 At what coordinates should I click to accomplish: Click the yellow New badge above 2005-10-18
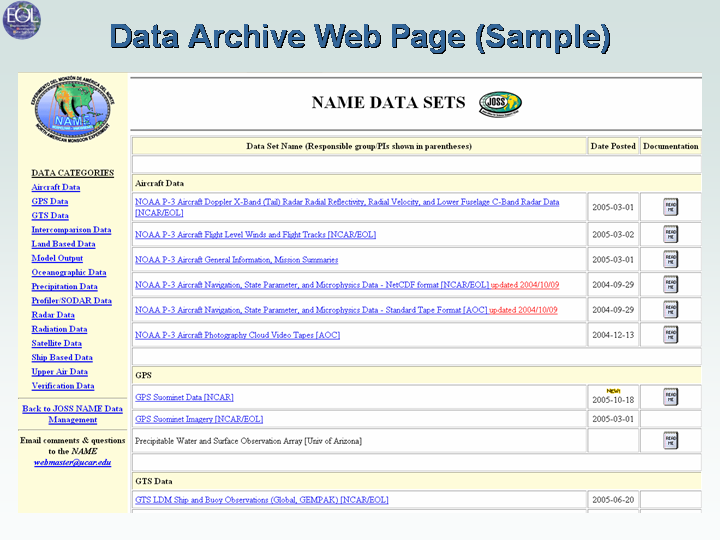point(613,391)
